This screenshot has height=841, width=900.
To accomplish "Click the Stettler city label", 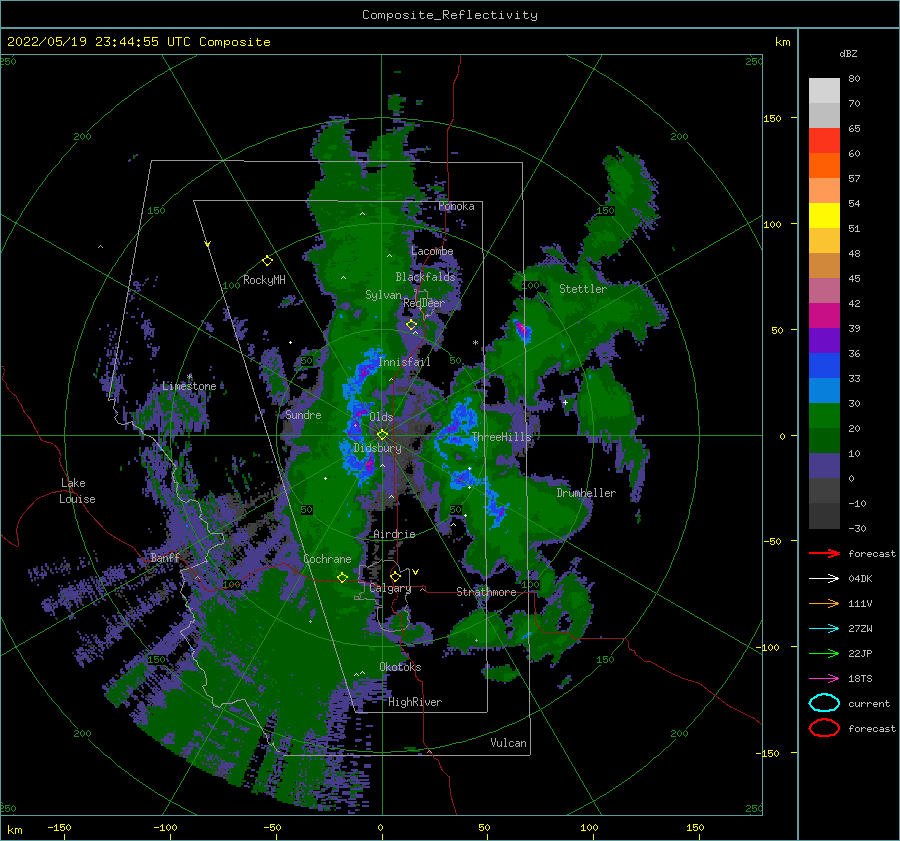I will [x=583, y=289].
